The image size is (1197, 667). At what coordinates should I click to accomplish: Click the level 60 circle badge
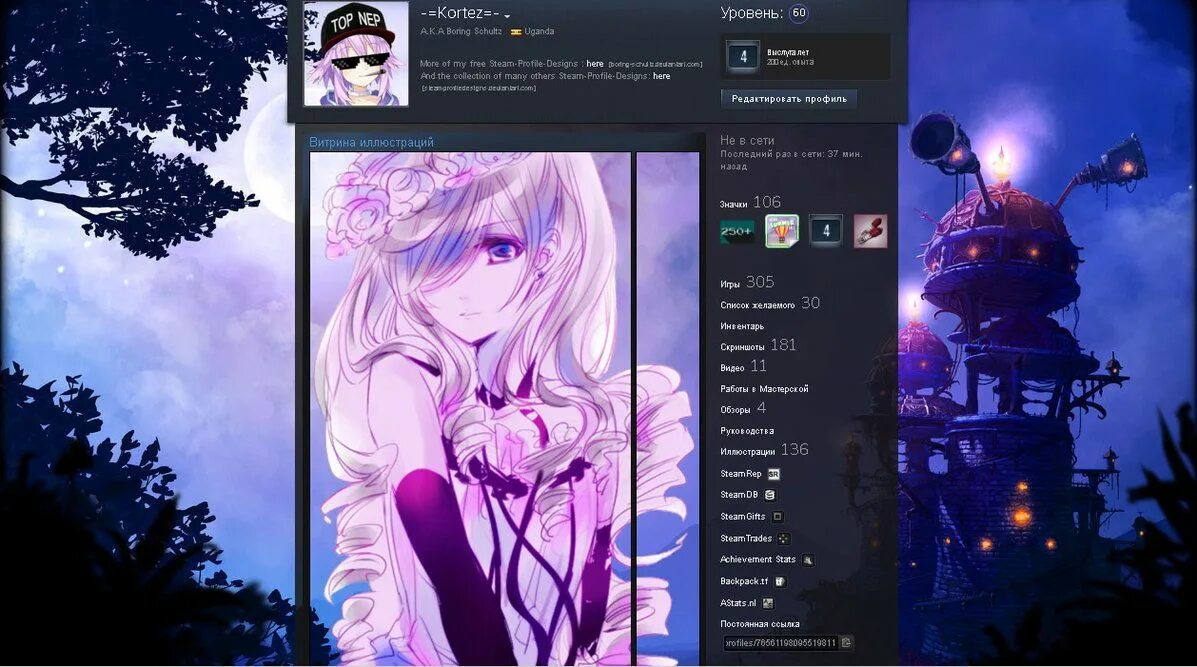[x=799, y=13]
